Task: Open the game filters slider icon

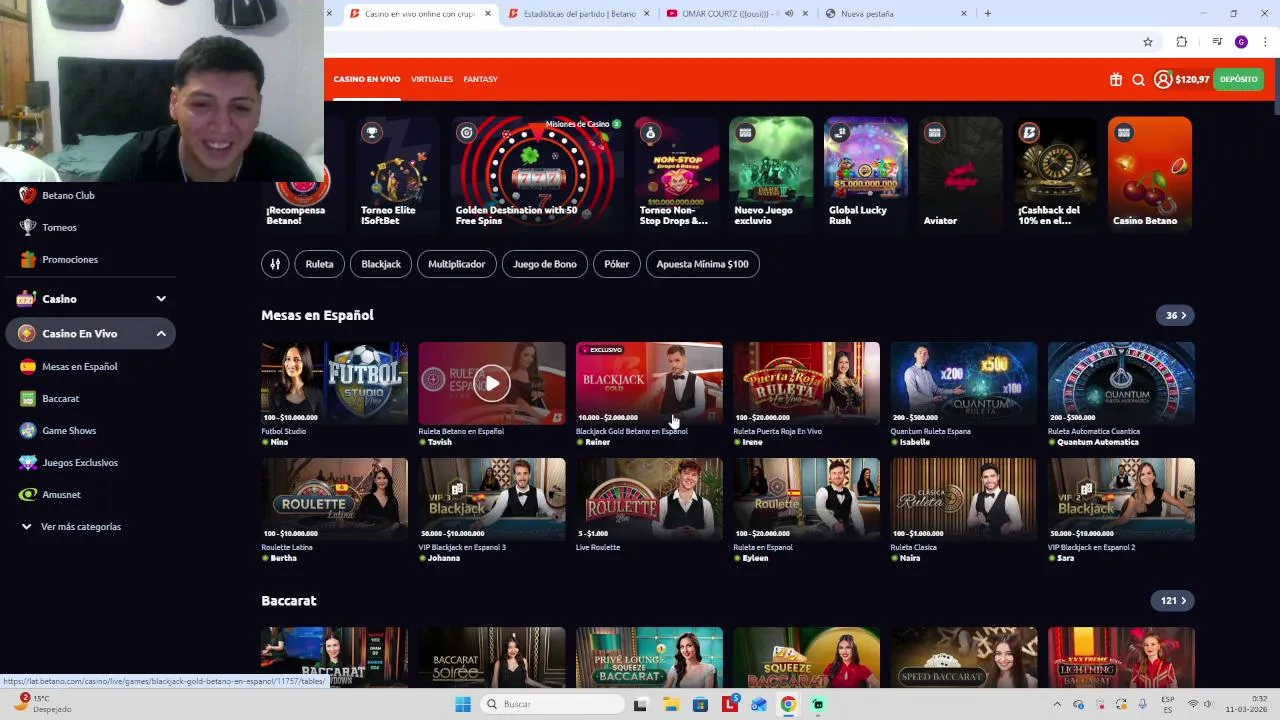Action: 275,264
